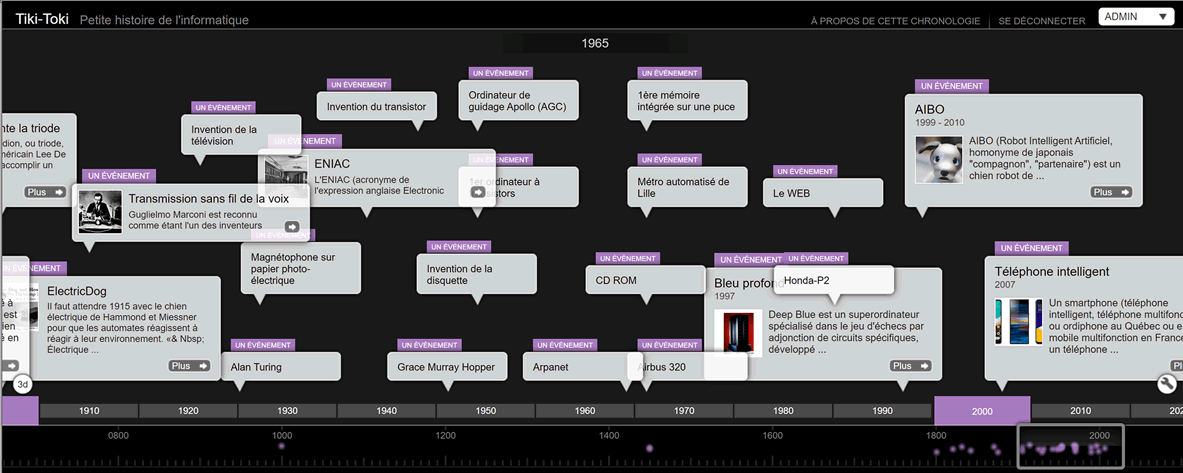
Task: Click the Tiki-Toki logo text
Action: (42, 20)
